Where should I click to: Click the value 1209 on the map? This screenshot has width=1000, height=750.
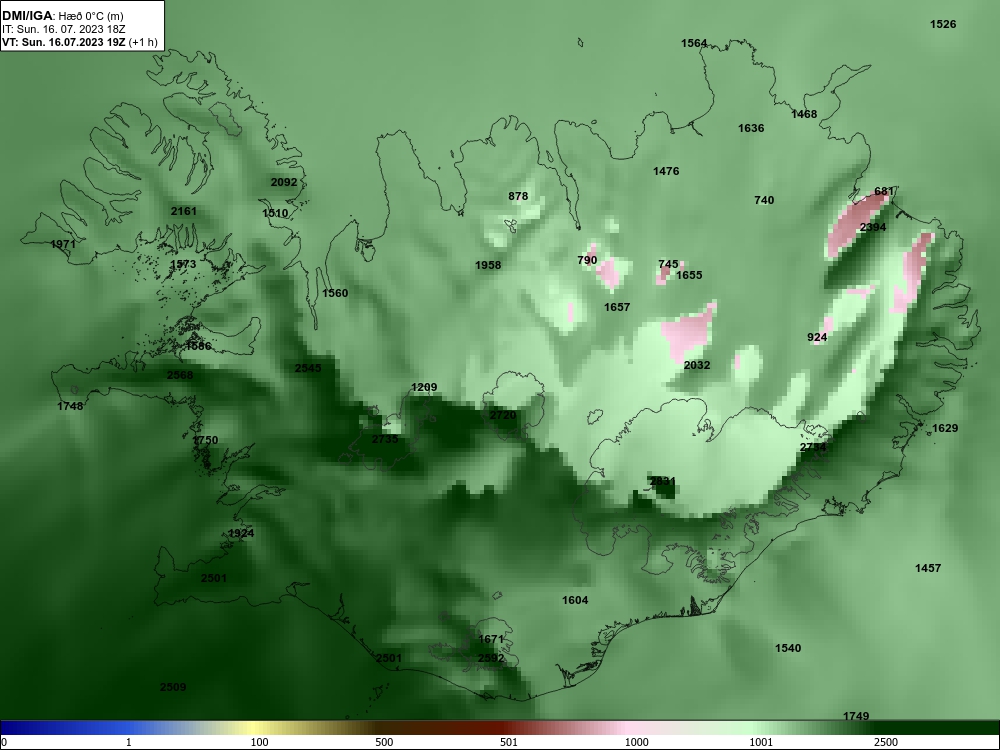pyautogui.click(x=424, y=387)
